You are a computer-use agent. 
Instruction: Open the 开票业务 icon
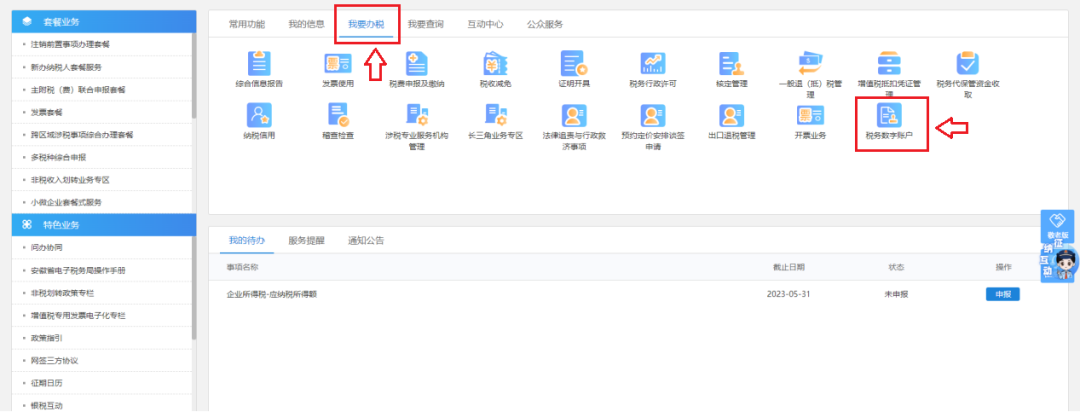point(810,115)
